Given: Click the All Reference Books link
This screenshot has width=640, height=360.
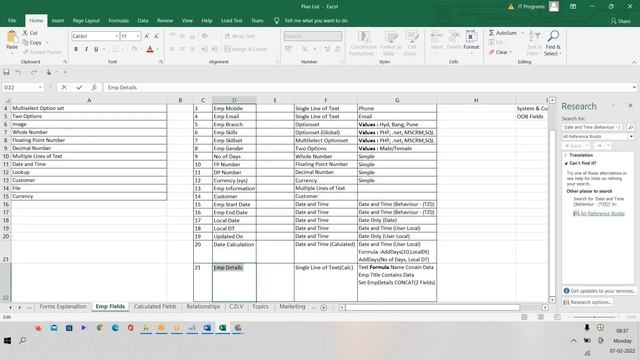Looking at the screenshot, I should click(x=602, y=213).
